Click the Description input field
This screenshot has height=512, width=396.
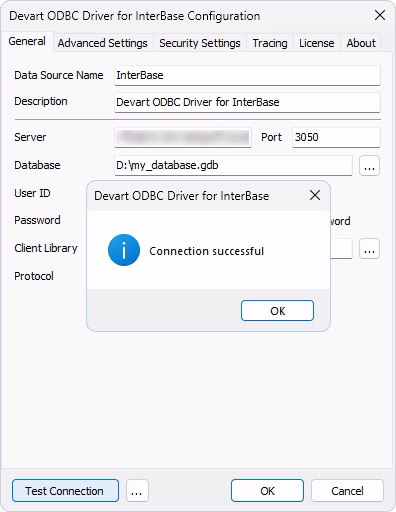pos(247,102)
